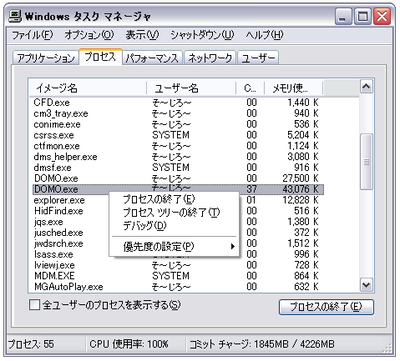Click the CPU 使用率: 100% status text
400x361 pixels.
click(129, 344)
